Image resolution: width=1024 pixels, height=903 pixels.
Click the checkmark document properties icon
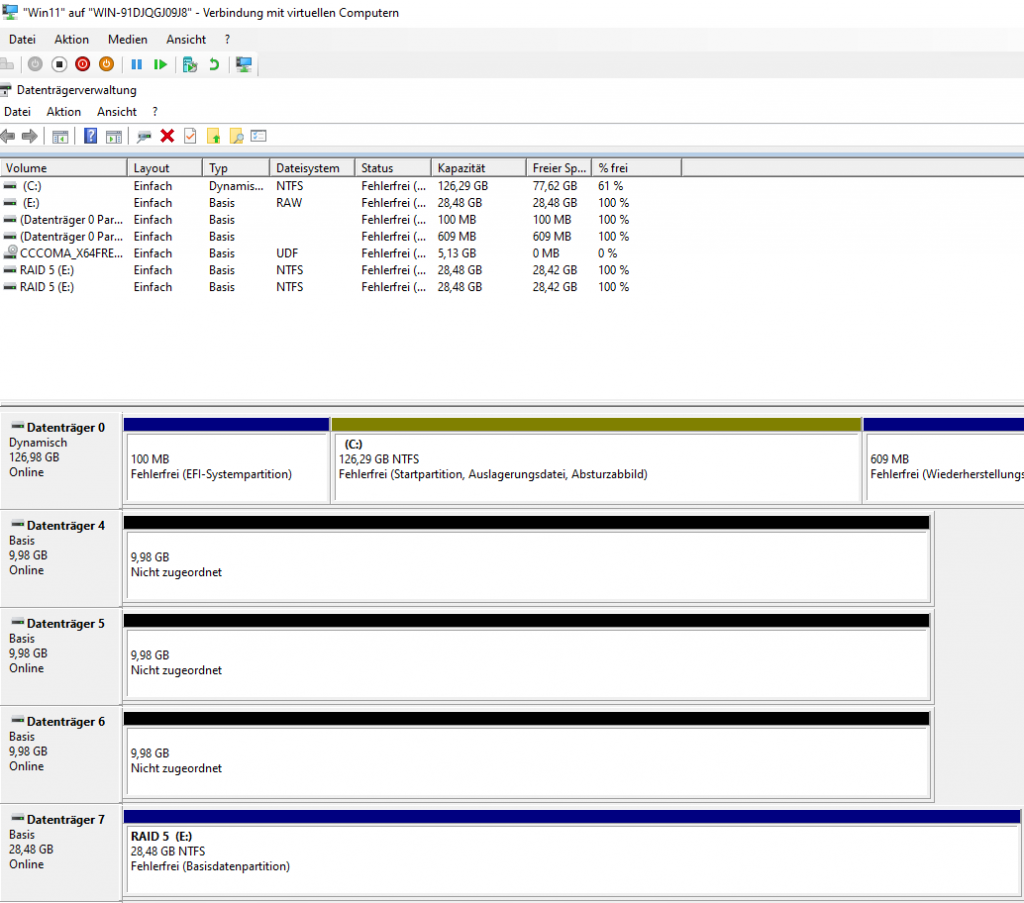(x=190, y=136)
